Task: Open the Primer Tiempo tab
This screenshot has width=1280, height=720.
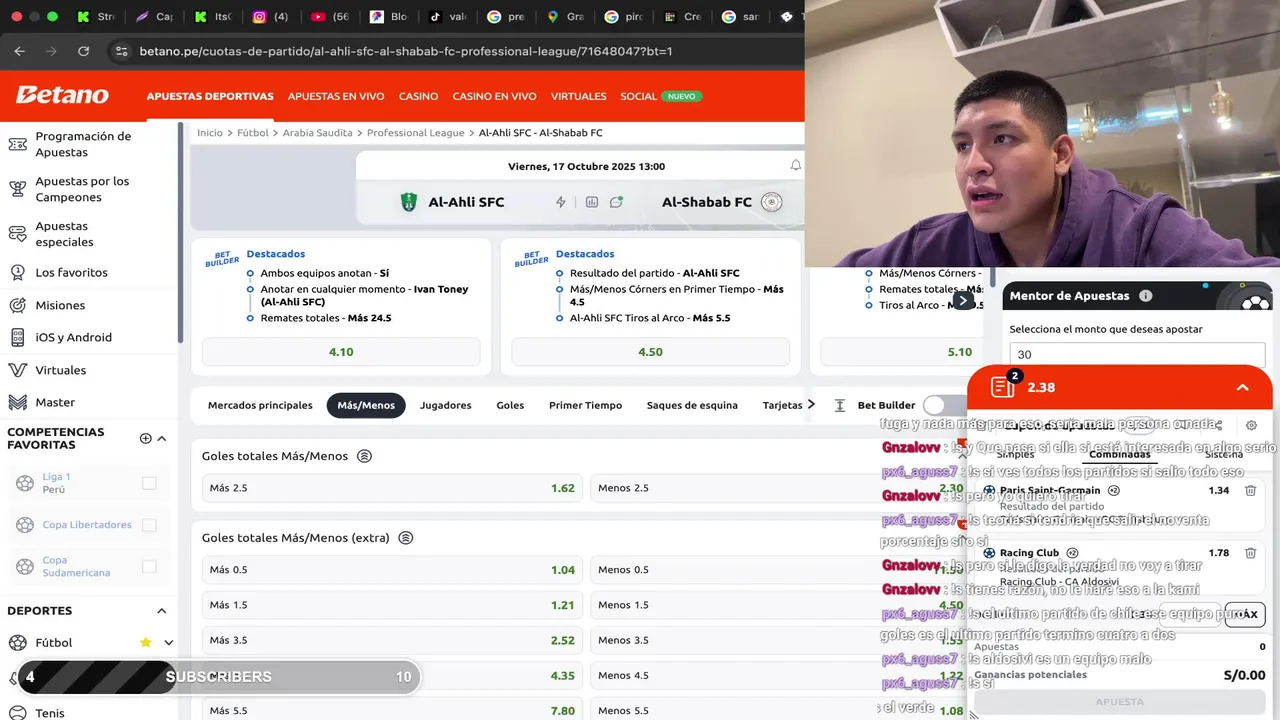Action: tap(585, 405)
